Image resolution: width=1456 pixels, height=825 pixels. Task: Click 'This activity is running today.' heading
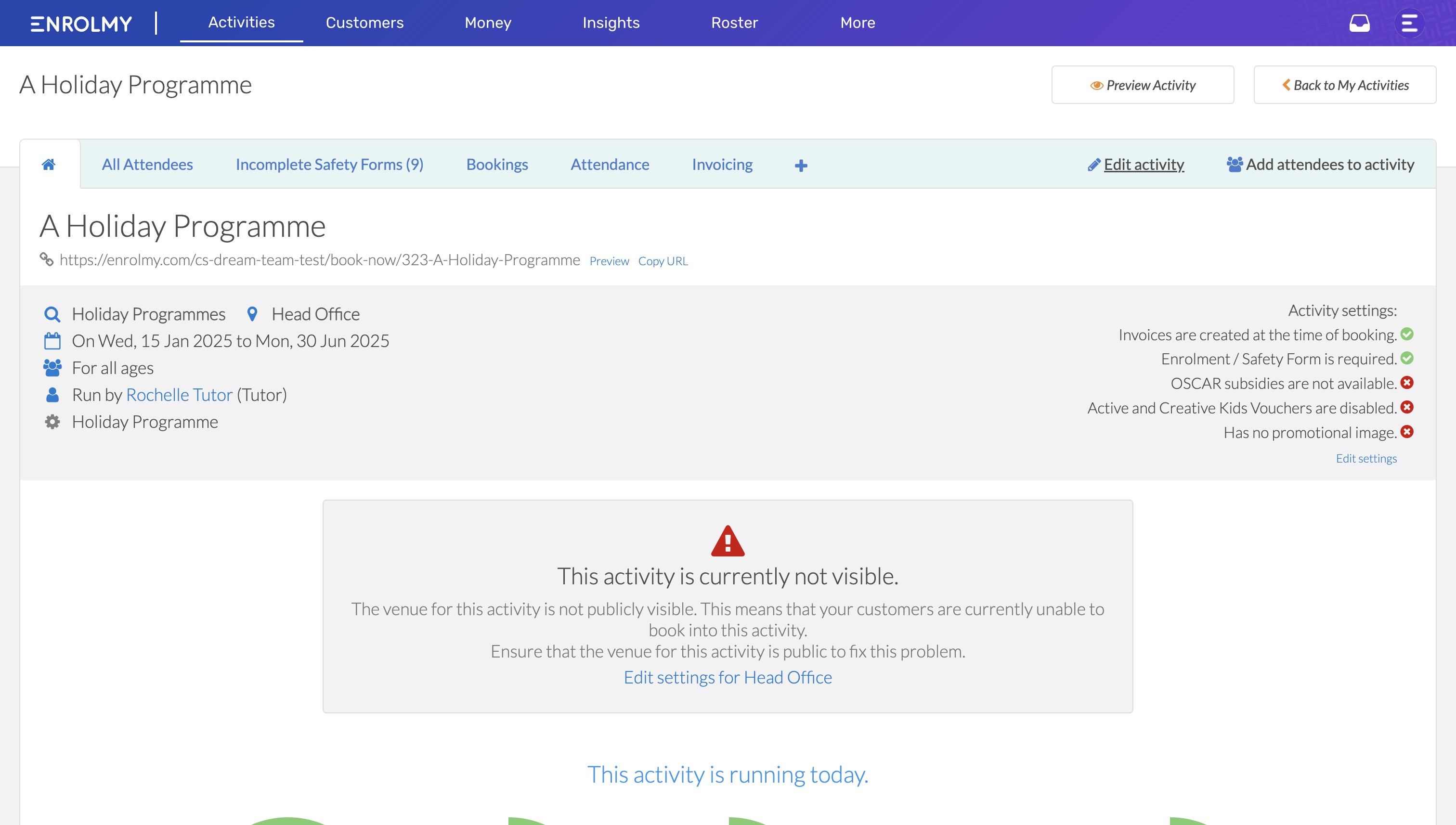coord(728,774)
